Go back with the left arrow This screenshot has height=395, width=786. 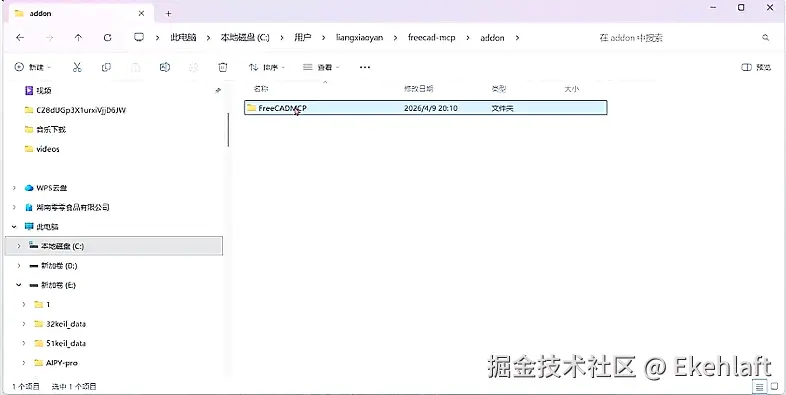20,38
